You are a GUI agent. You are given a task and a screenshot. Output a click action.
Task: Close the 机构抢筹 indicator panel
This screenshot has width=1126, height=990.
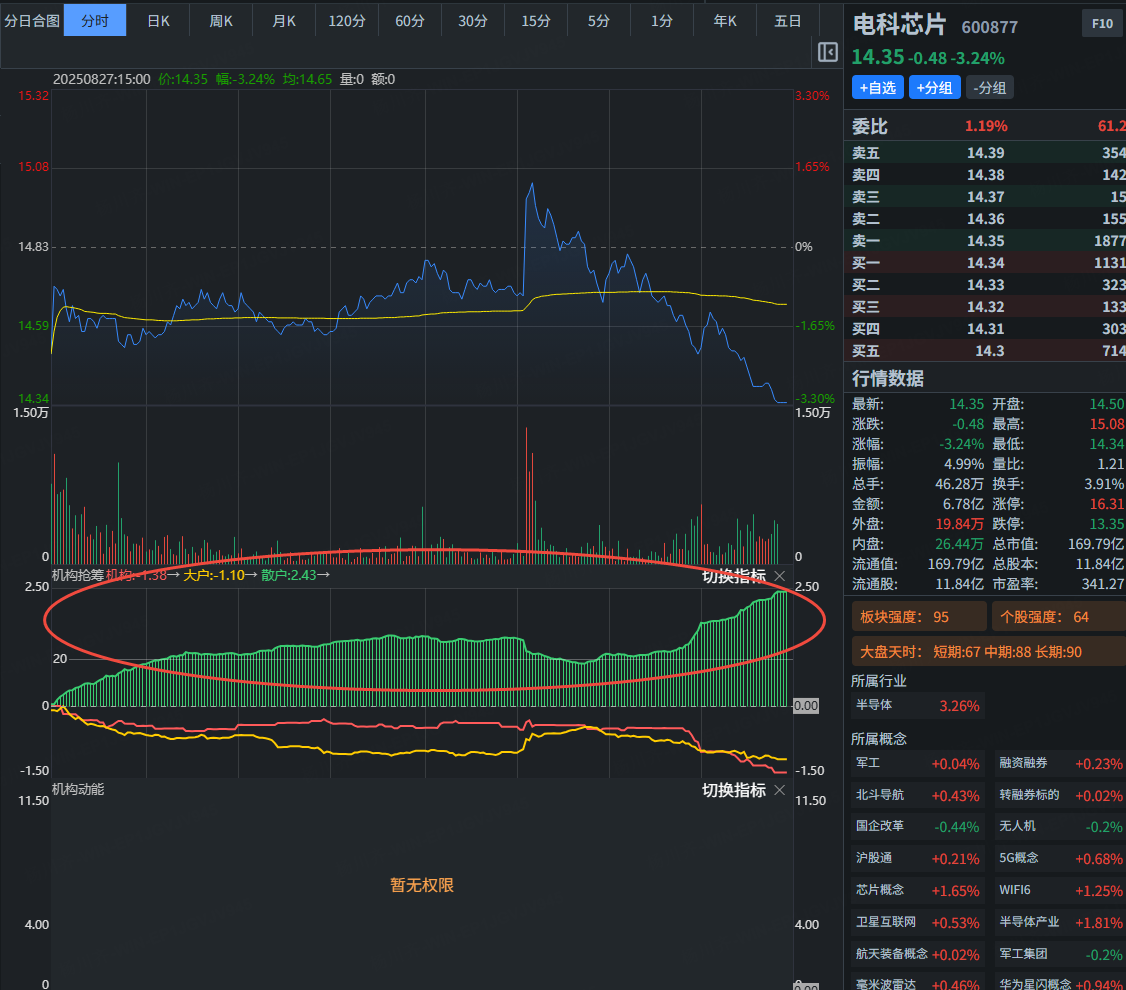(780, 576)
